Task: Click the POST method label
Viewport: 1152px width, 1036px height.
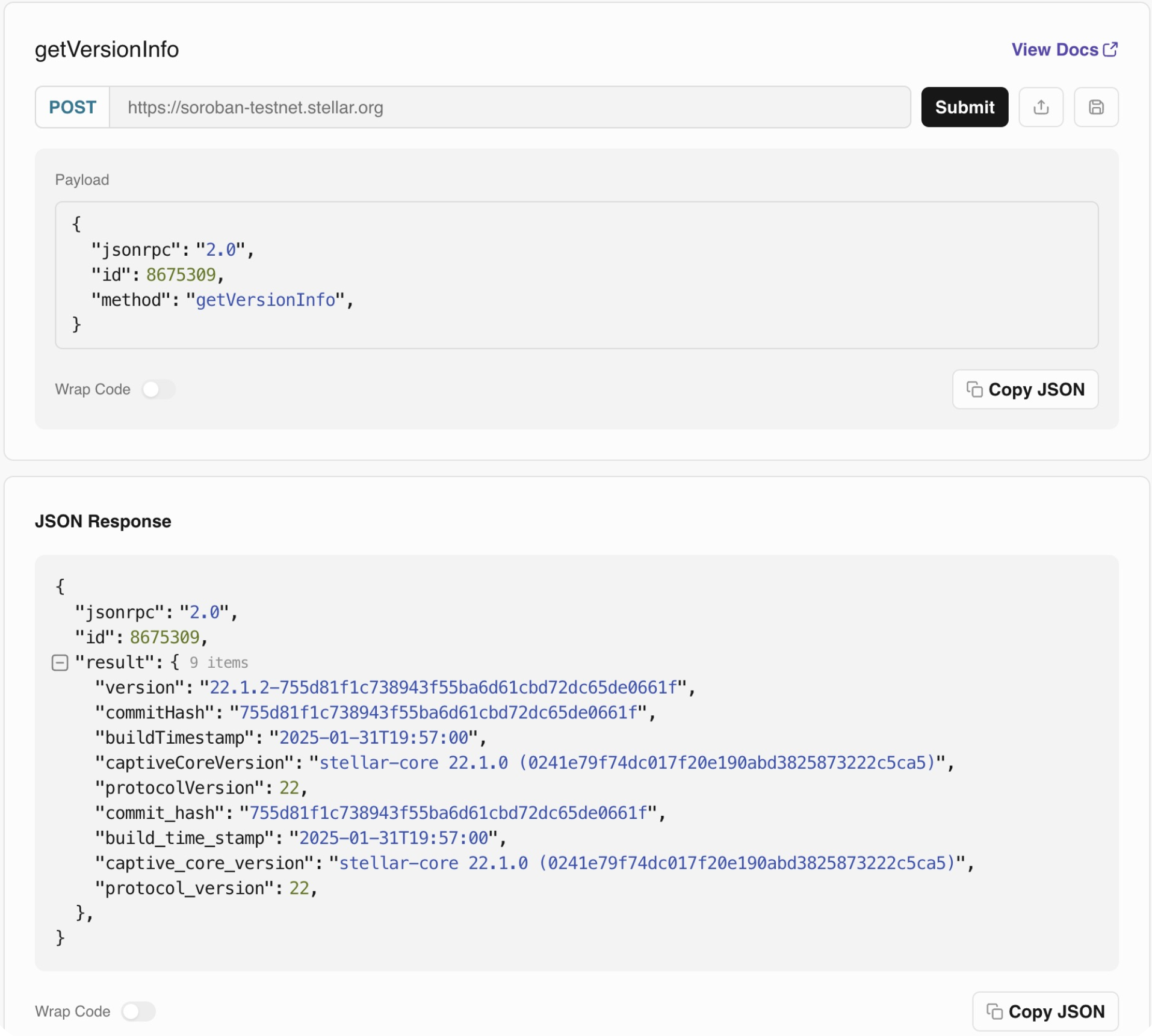Action: point(72,107)
